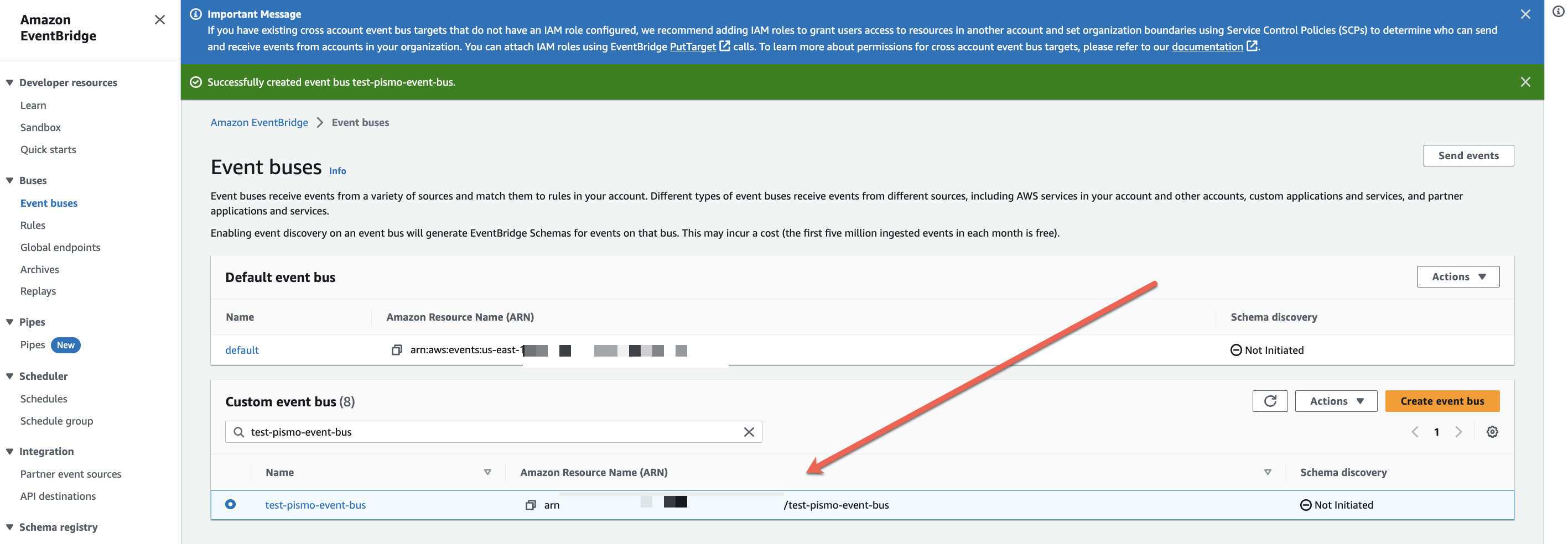
Task: Open Partner event sources in sidebar
Action: click(71, 474)
